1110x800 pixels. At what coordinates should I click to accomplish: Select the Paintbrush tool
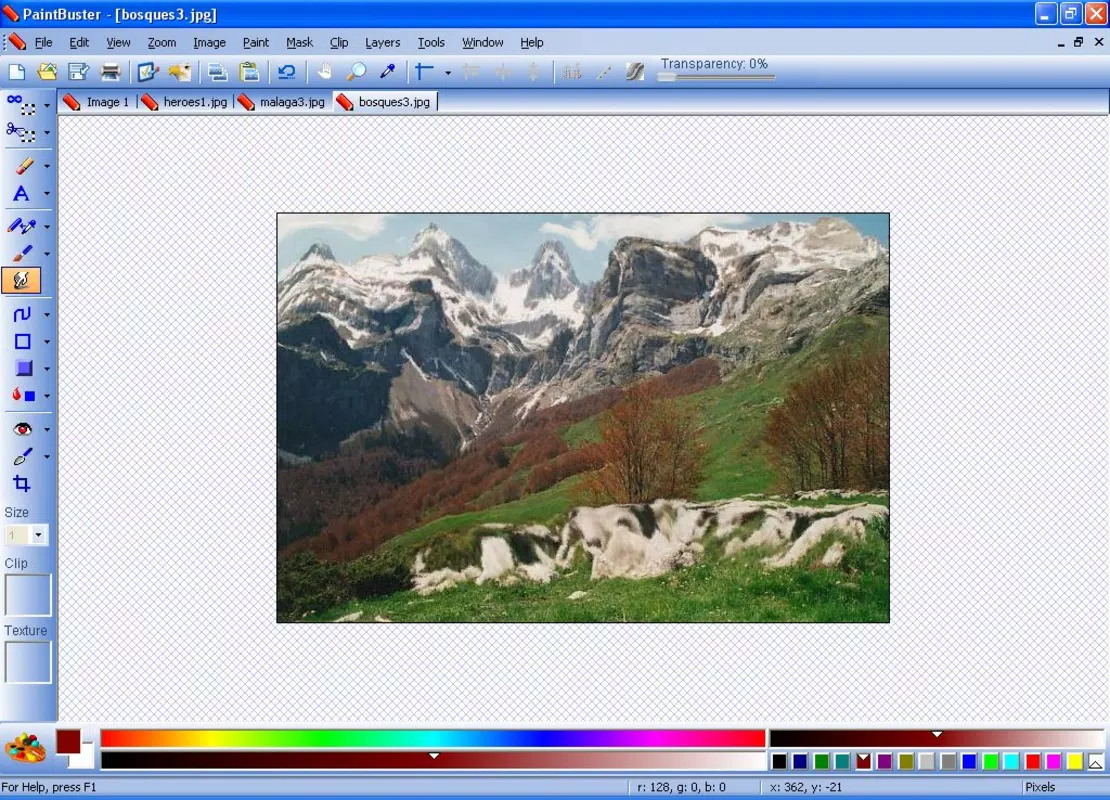[21, 253]
